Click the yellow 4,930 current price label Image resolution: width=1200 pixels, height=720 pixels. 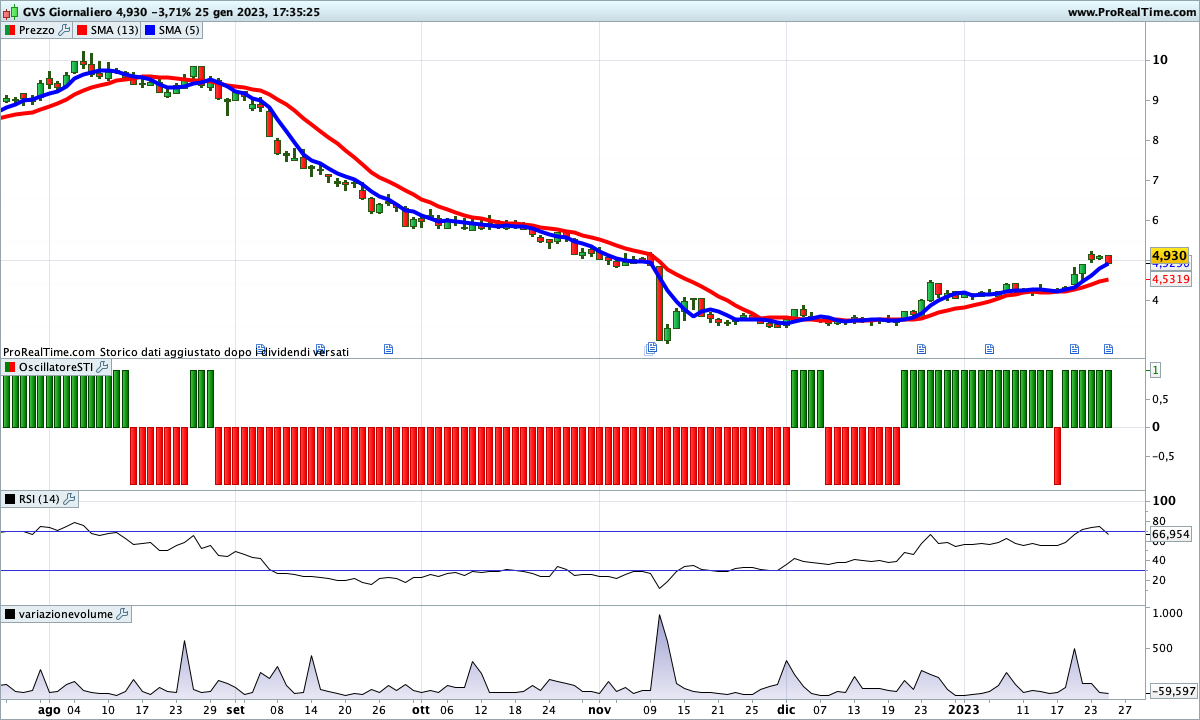(1167, 256)
